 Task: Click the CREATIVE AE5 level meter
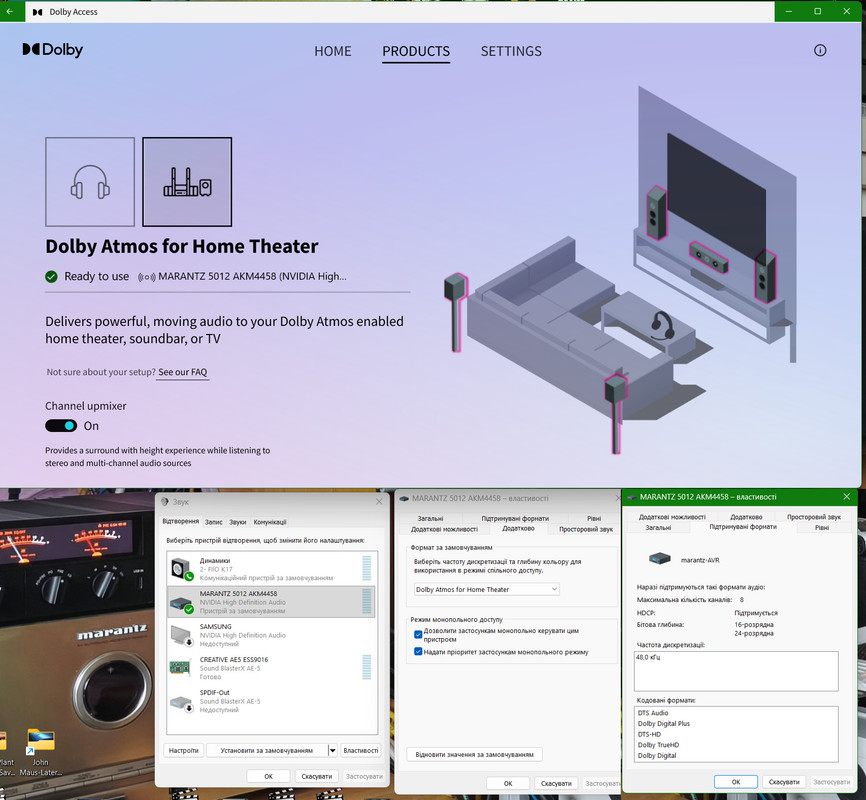tap(367, 667)
